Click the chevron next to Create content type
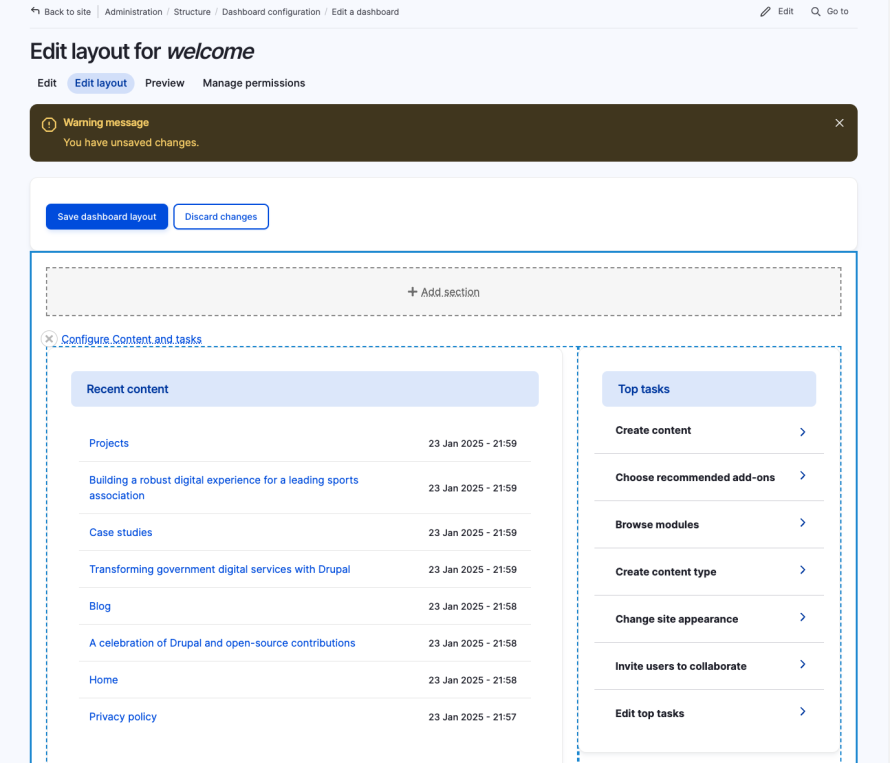Screen dimensions: 890x763 click(803, 570)
